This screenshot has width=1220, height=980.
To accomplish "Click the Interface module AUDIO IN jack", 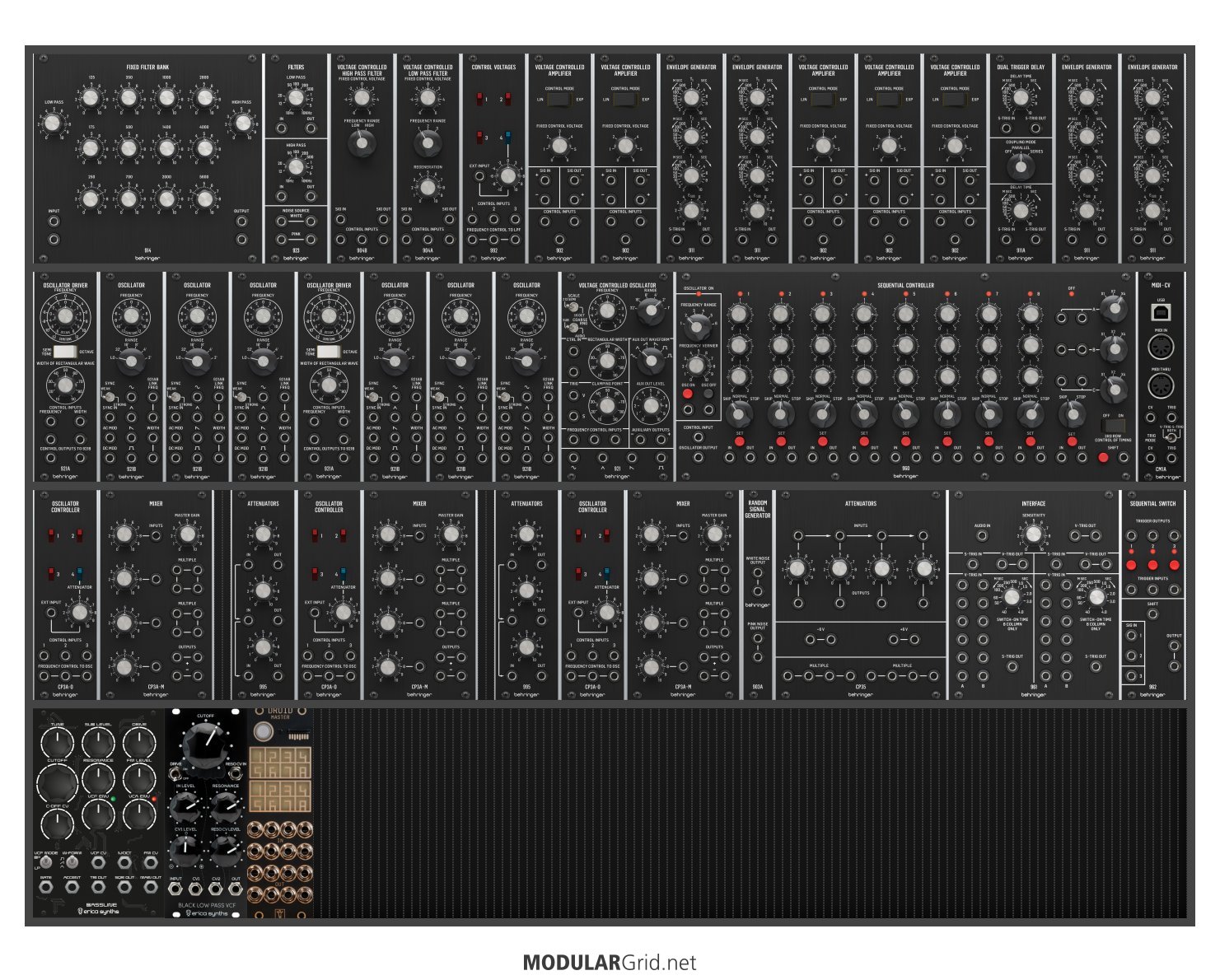I will tap(981, 535).
